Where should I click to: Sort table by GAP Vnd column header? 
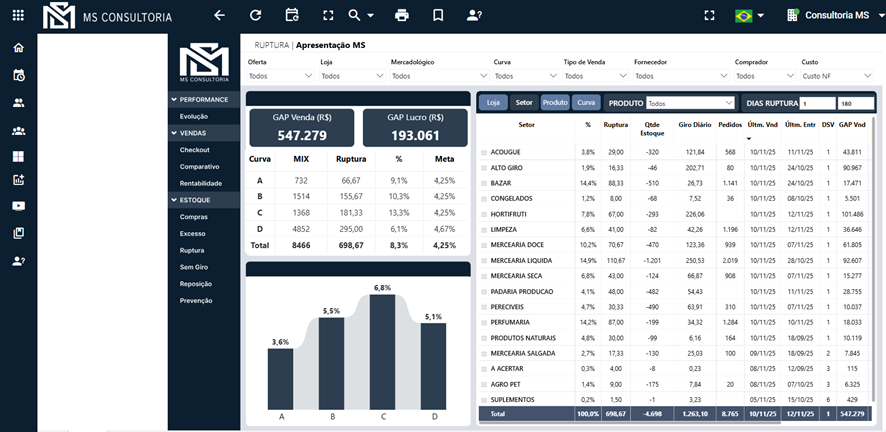852,125
